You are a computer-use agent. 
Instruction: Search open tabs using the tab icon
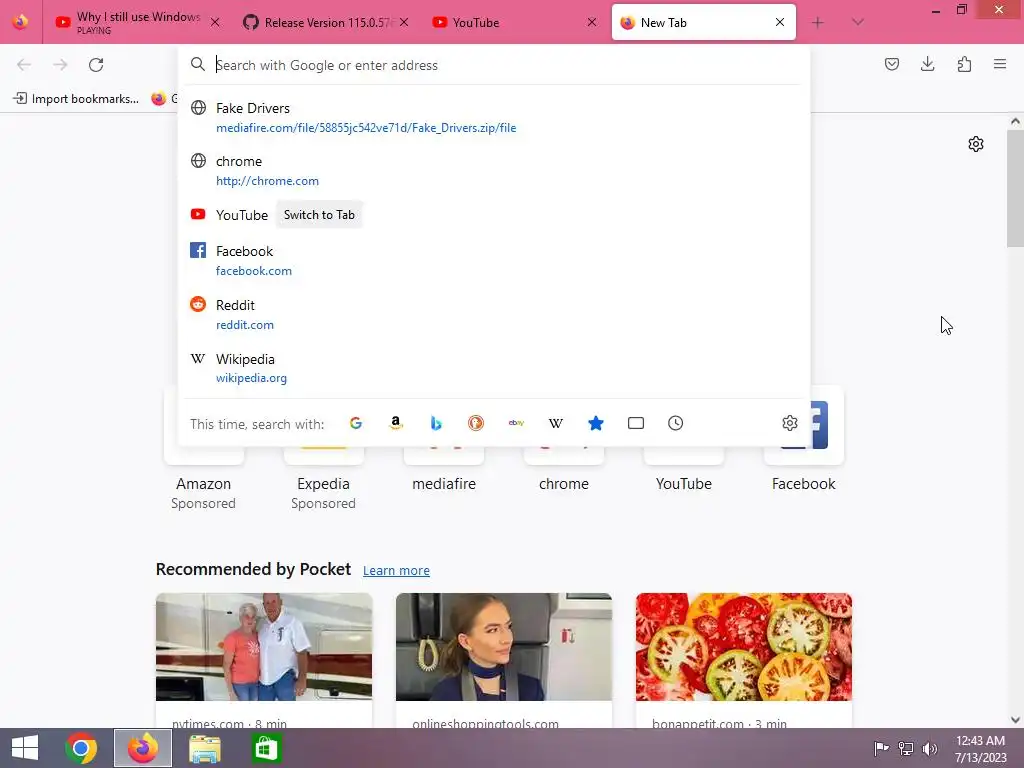tap(635, 423)
